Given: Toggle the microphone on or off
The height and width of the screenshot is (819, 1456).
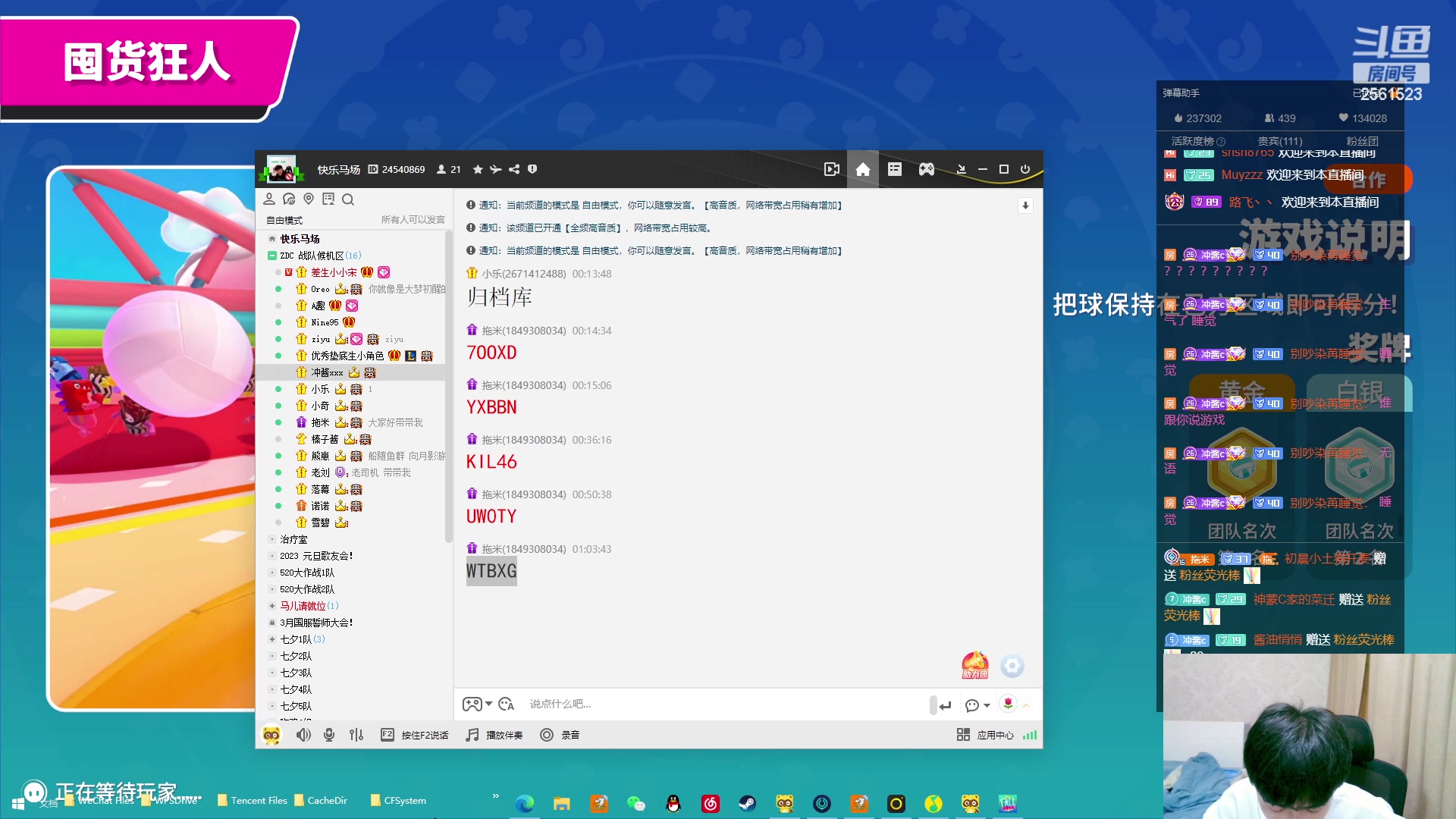Looking at the screenshot, I should coord(329,735).
